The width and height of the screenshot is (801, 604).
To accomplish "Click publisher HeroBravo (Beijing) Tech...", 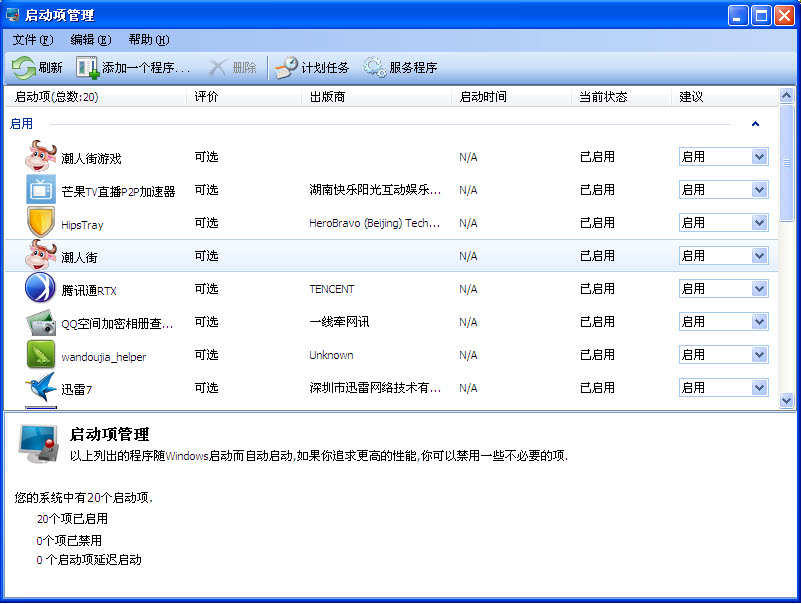I will pos(374,223).
